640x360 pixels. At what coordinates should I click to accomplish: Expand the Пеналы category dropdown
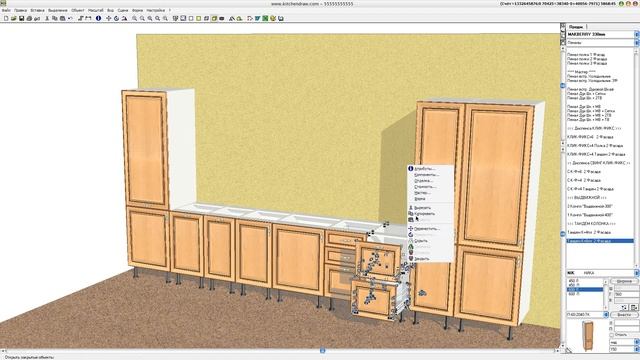point(637,42)
